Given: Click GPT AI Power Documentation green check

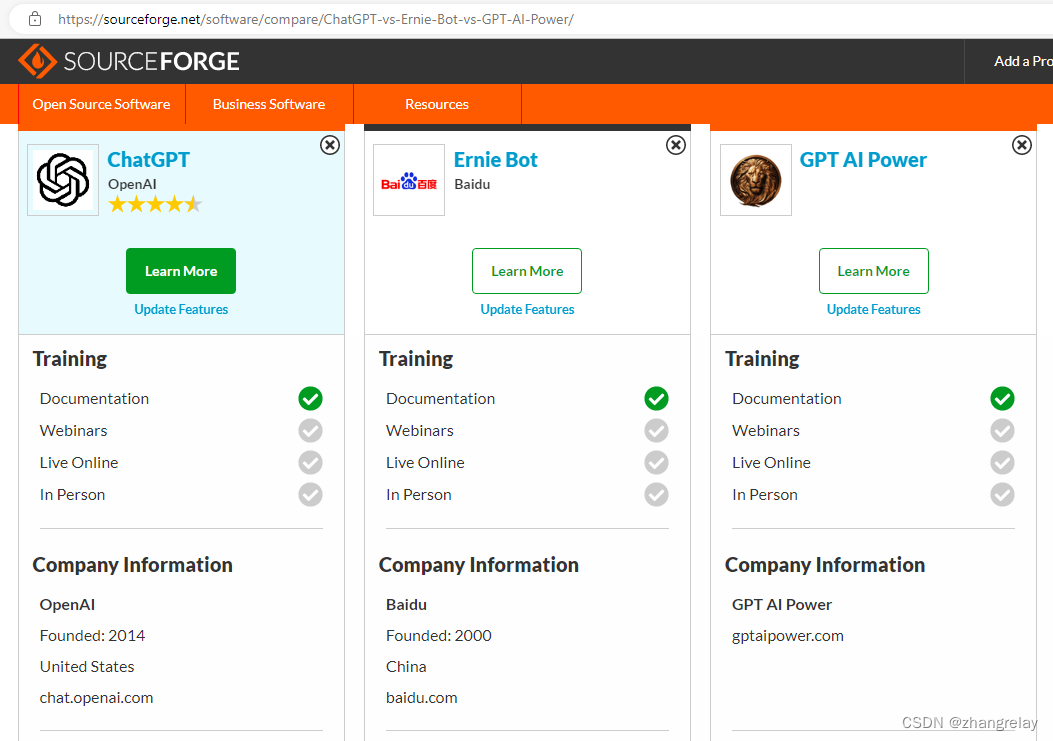Looking at the screenshot, I should click(x=1002, y=398).
